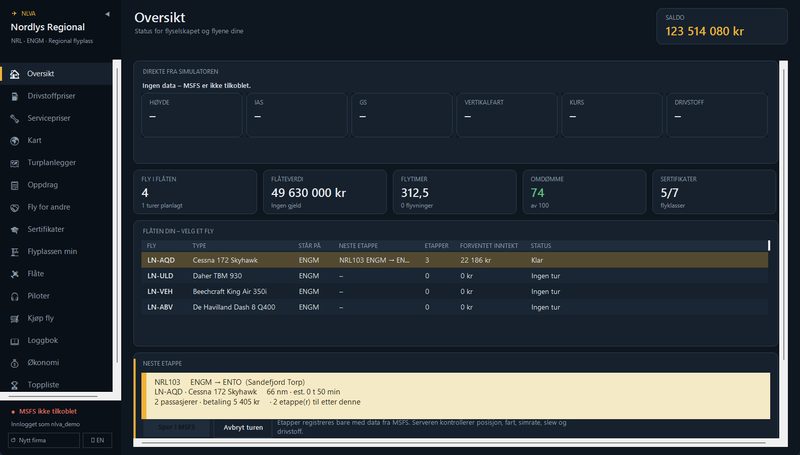800x455 pixels.
Task: Click the Økonomi money bag icon
Action: pyautogui.click(x=15, y=363)
